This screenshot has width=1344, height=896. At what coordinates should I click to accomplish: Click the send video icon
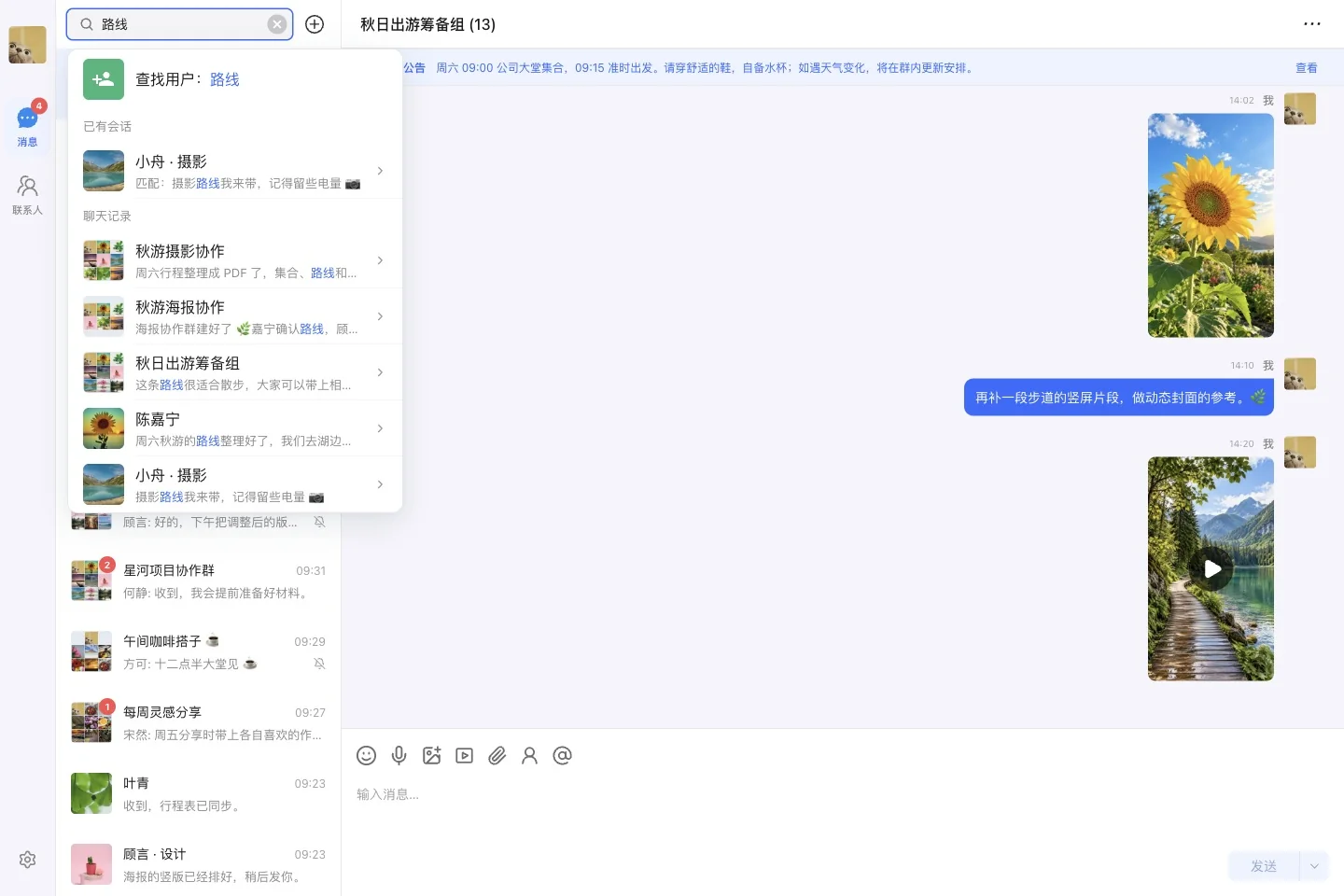[x=464, y=755]
